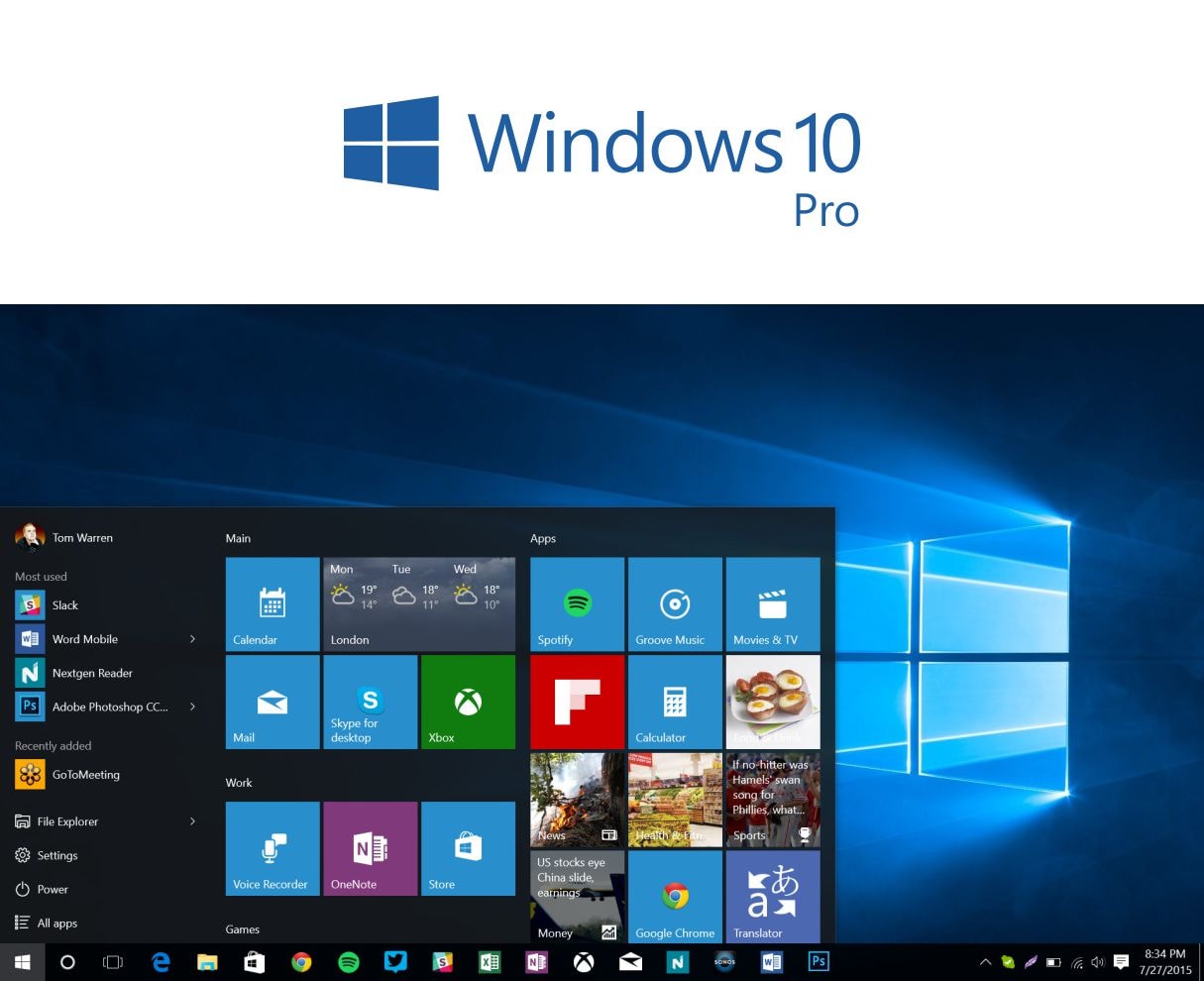This screenshot has width=1204, height=981.
Task: Open Excel from the taskbar
Action: pos(490,962)
